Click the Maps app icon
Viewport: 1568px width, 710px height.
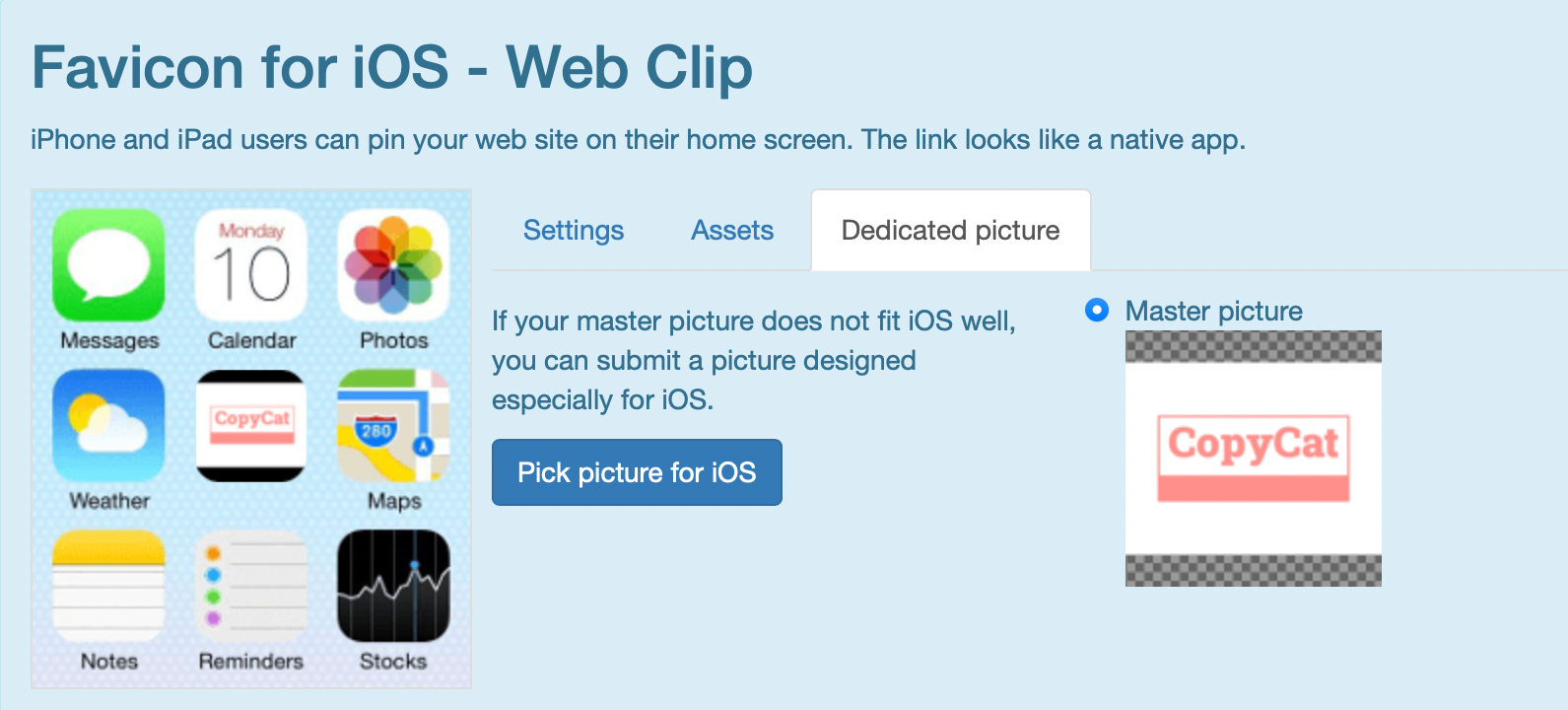[x=393, y=426]
